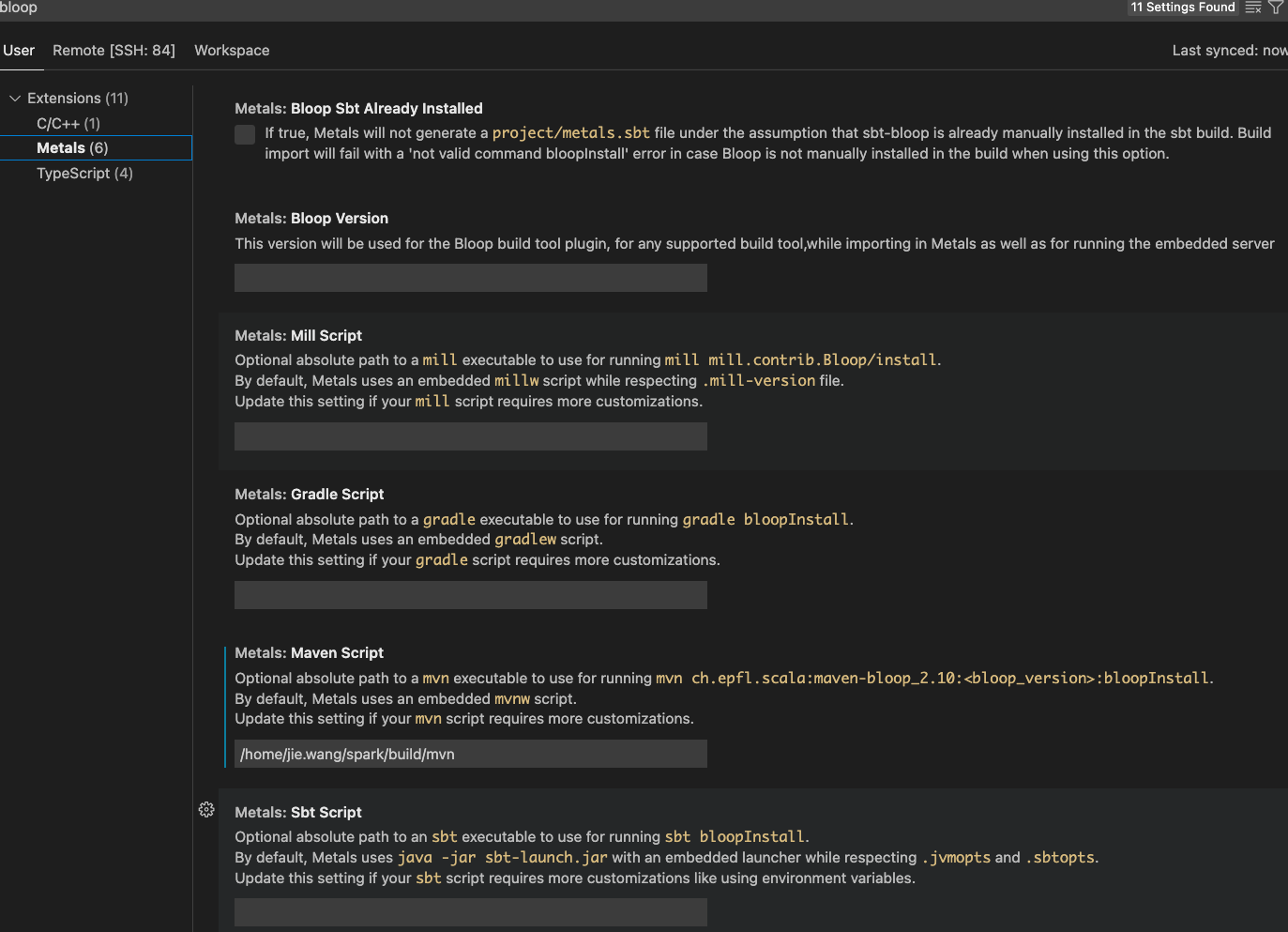1288x932 pixels.
Task: Select Metals (6) in the settings tree
Action: click(x=72, y=148)
